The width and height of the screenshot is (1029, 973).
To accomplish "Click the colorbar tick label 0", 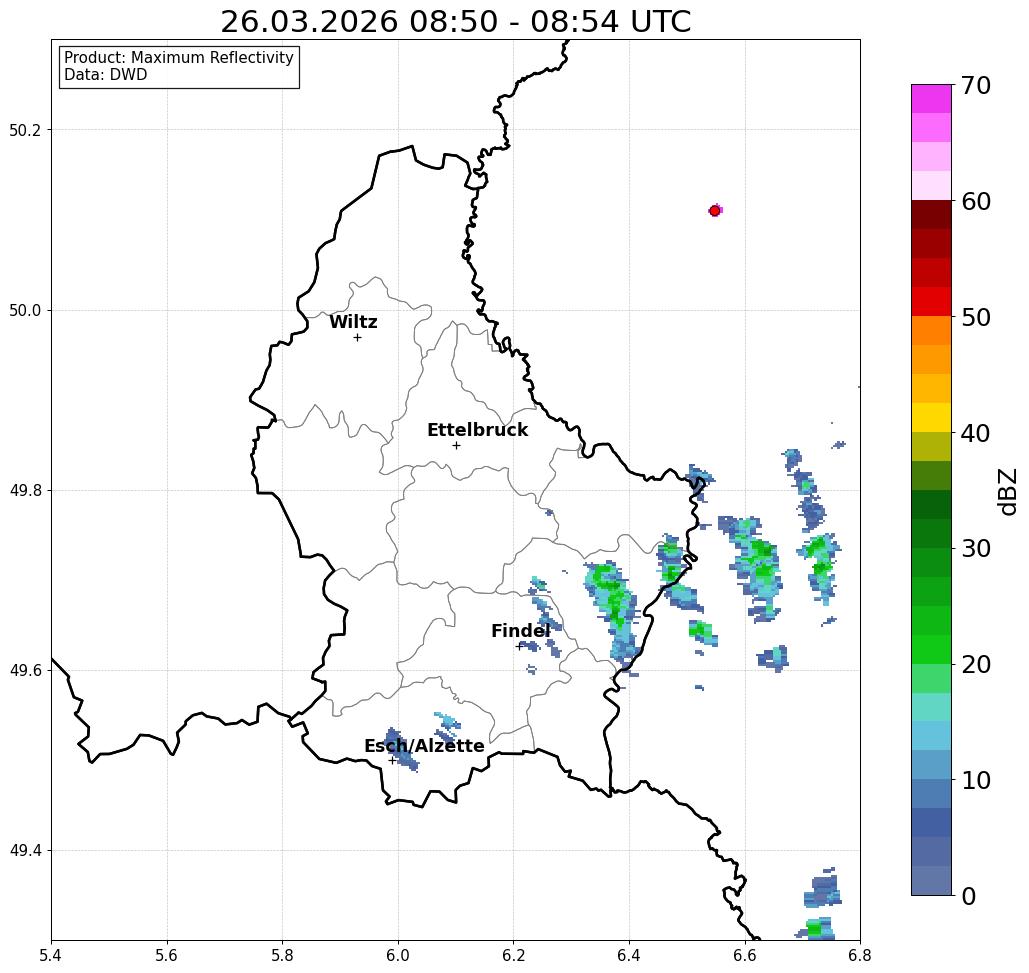I will (x=969, y=896).
